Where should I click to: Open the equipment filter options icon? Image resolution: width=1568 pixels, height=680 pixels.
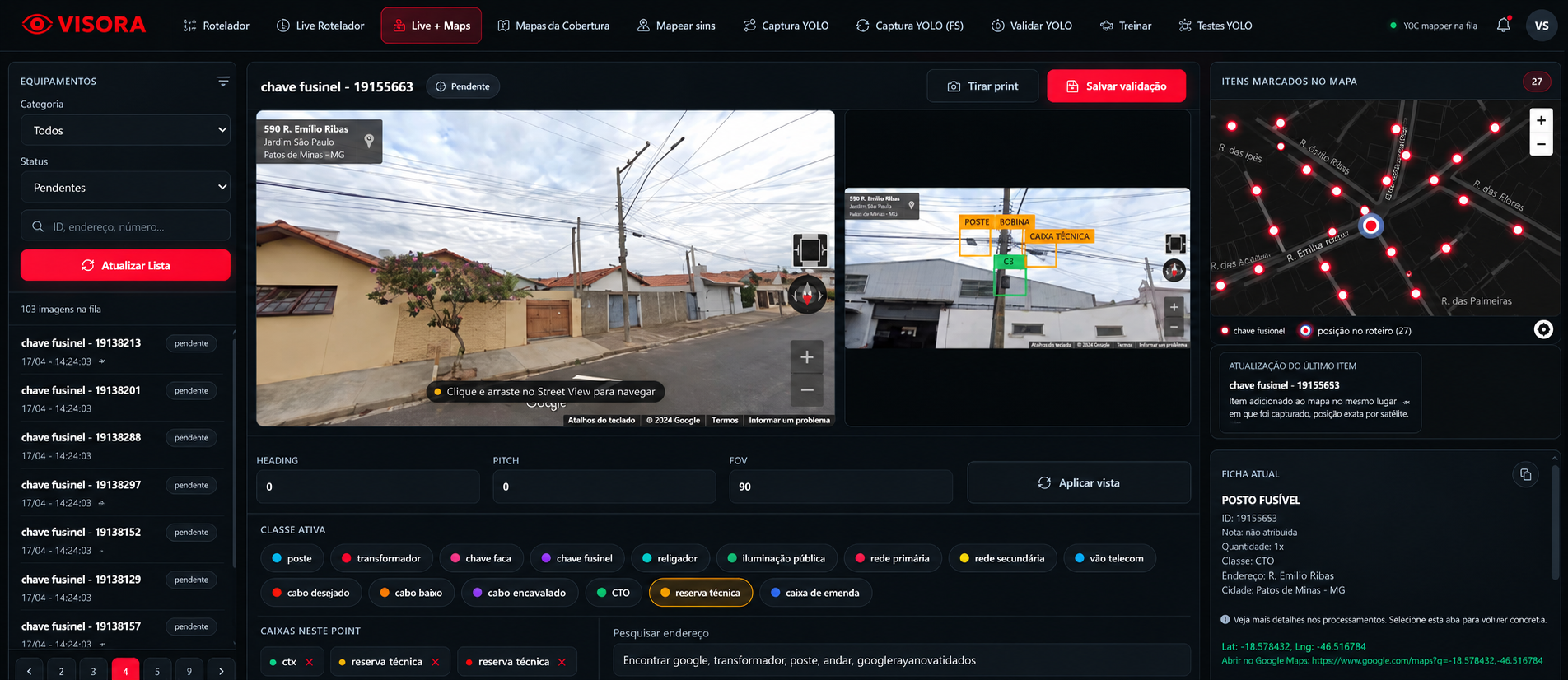tap(222, 81)
